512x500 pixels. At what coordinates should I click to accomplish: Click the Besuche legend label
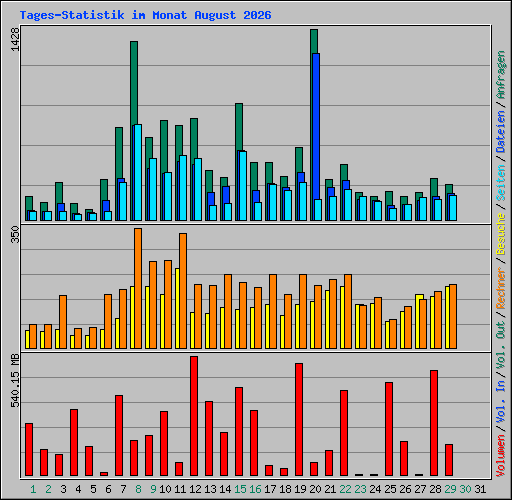click(501, 234)
